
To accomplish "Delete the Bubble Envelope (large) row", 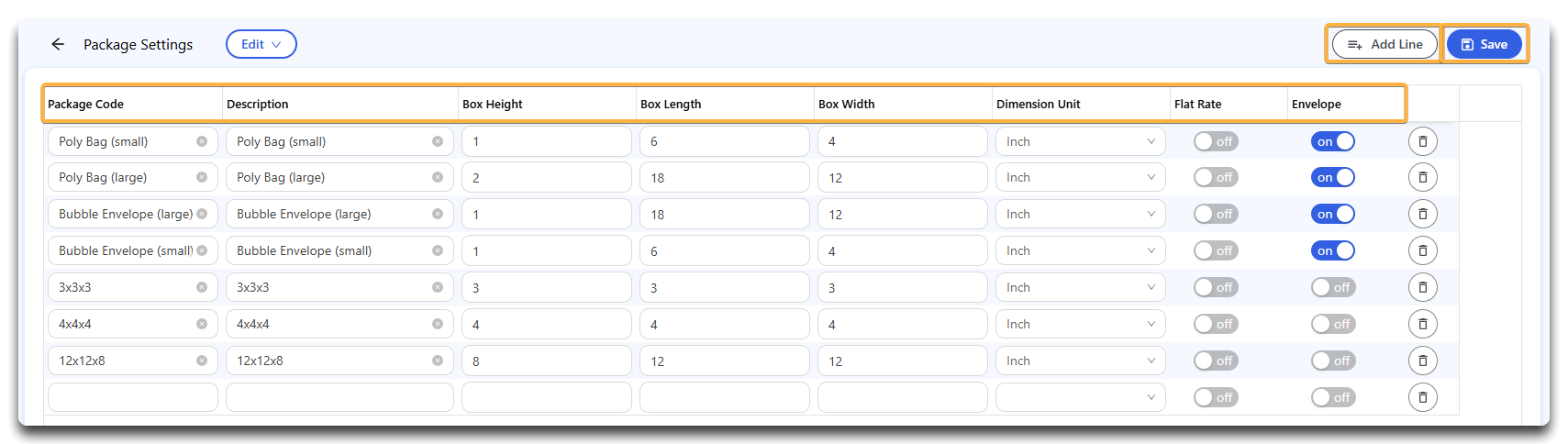I will (1423, 214).
